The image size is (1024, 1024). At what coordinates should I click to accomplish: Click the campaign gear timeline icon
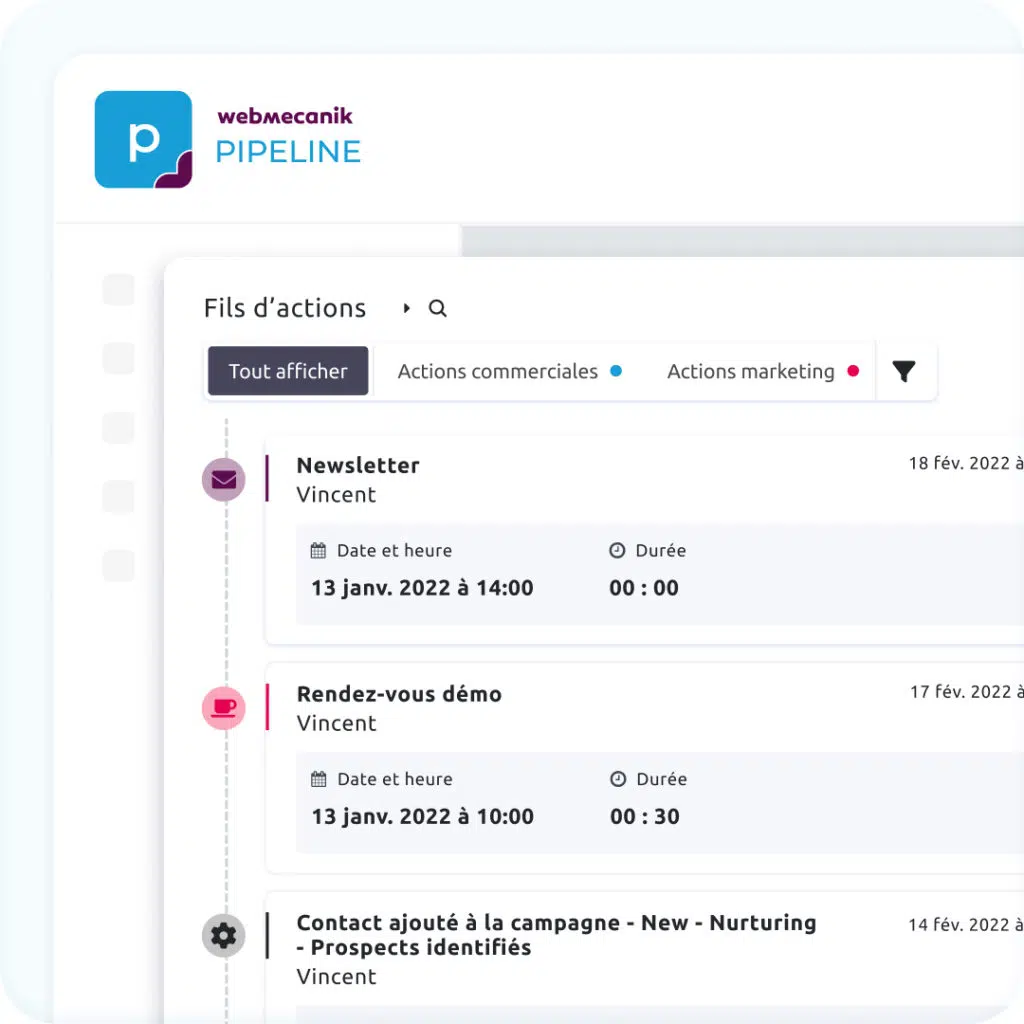coord(224,936)
